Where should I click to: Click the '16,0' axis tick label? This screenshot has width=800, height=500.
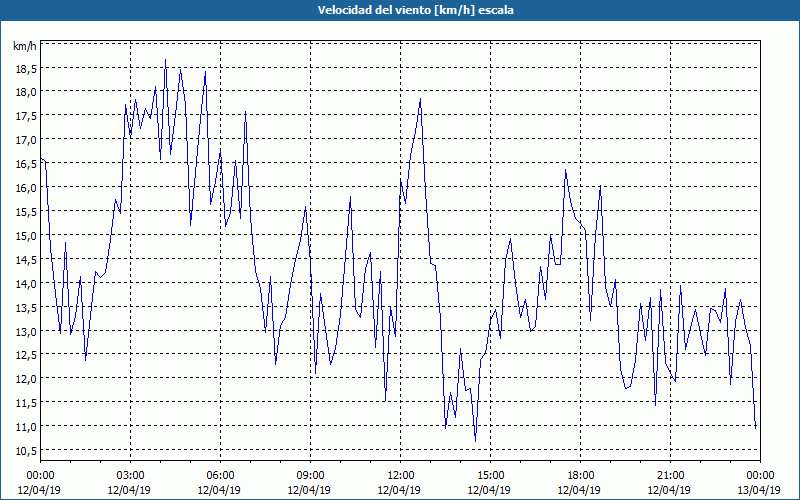pyautogui.click(x=25, y=187)
